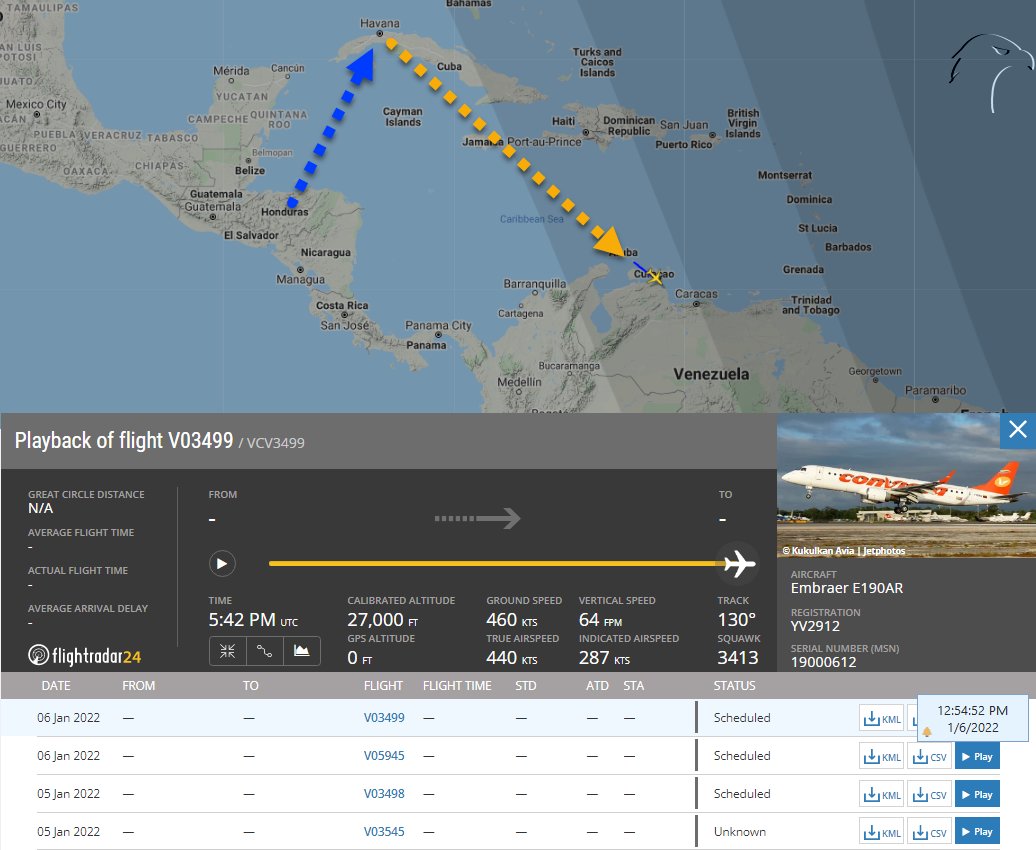Image resolution: width=1036 pixels, height=850 pixels.
Task: Download CSV for flight V03498
Action: click(929, 794)
